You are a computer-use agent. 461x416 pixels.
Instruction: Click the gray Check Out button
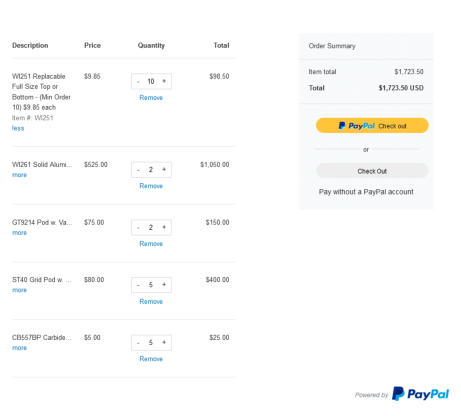click(x=372, y=171)
